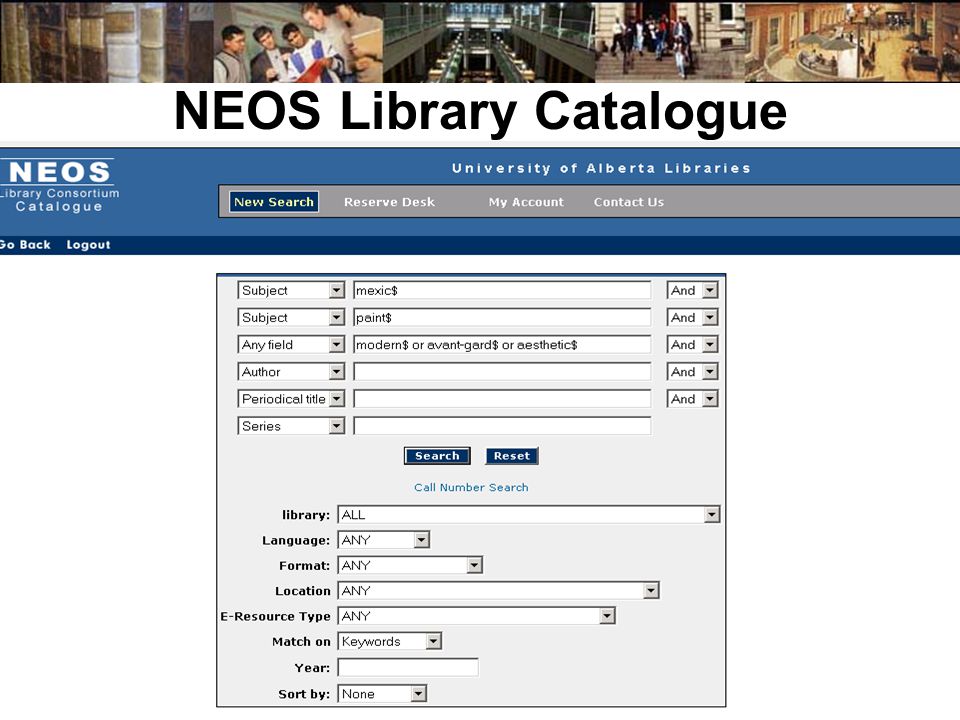
Task: Open the Periodical title dropdown
Action: 291,399
